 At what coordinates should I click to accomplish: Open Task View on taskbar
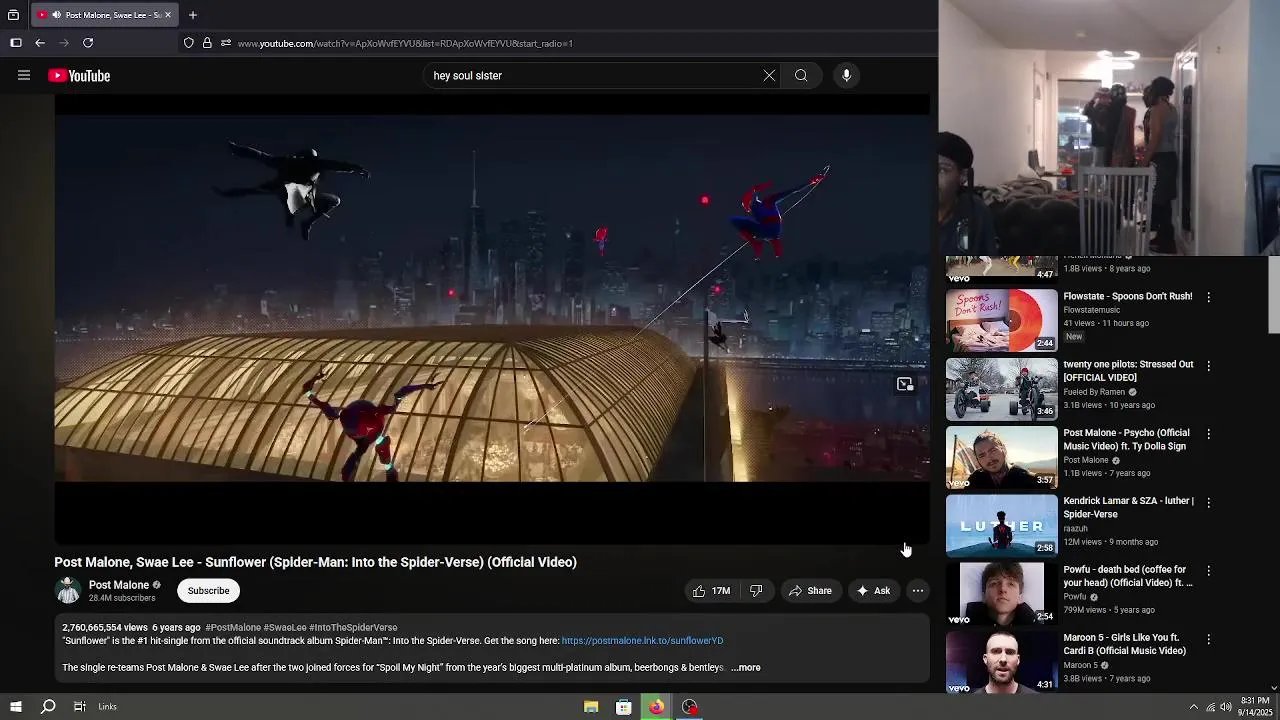pos(80,707)
